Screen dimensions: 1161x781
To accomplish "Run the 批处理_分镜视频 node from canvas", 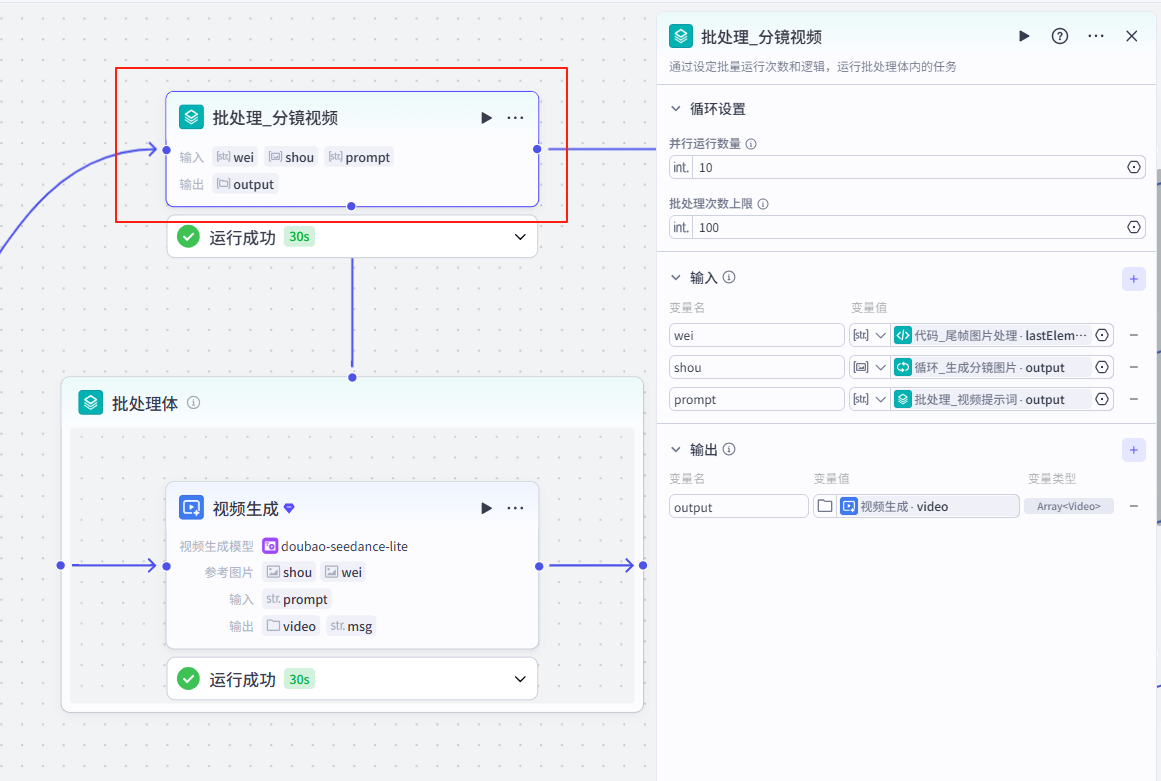I will [486, 118].
